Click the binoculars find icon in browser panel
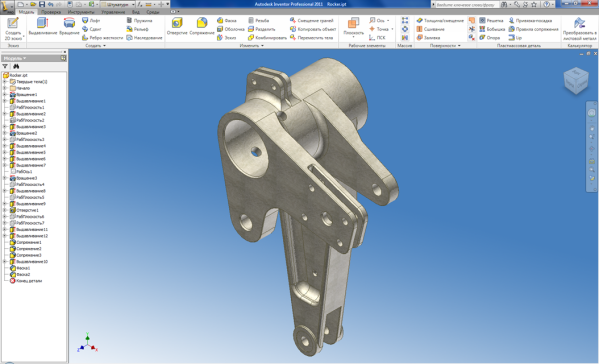This screenshot has width=599, height=364. pyautogui.click(x=16, y=66)
